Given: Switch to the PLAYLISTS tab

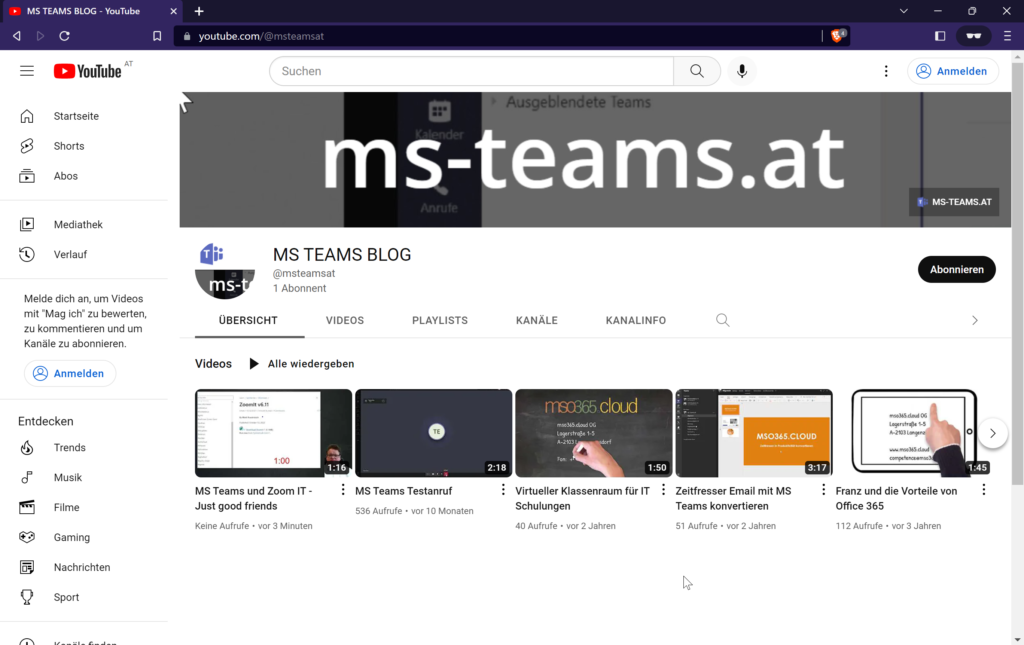Looking at the screenshot, I should click(440, 321).
